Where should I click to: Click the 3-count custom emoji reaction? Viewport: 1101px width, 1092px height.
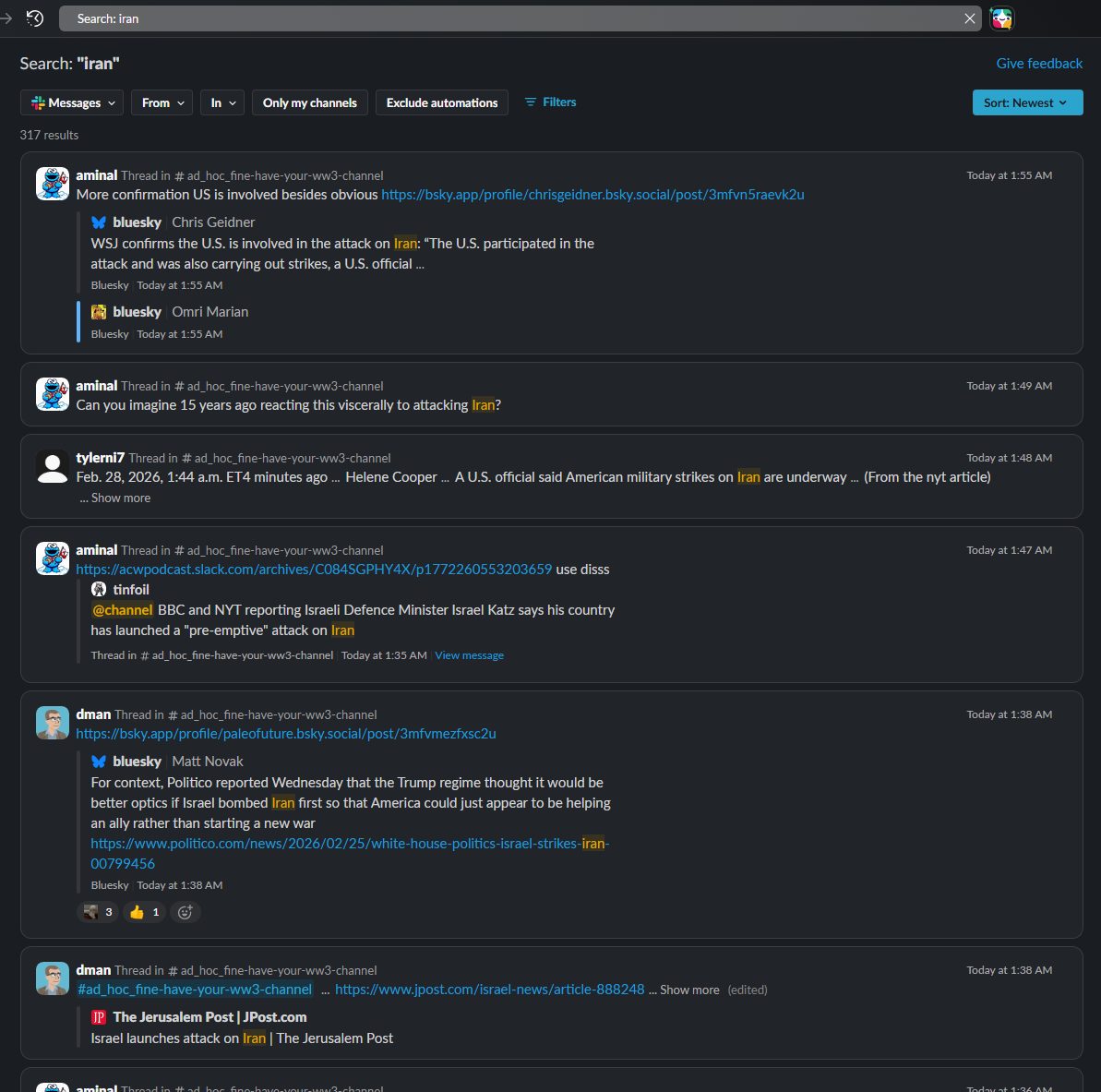click(98, 912)
